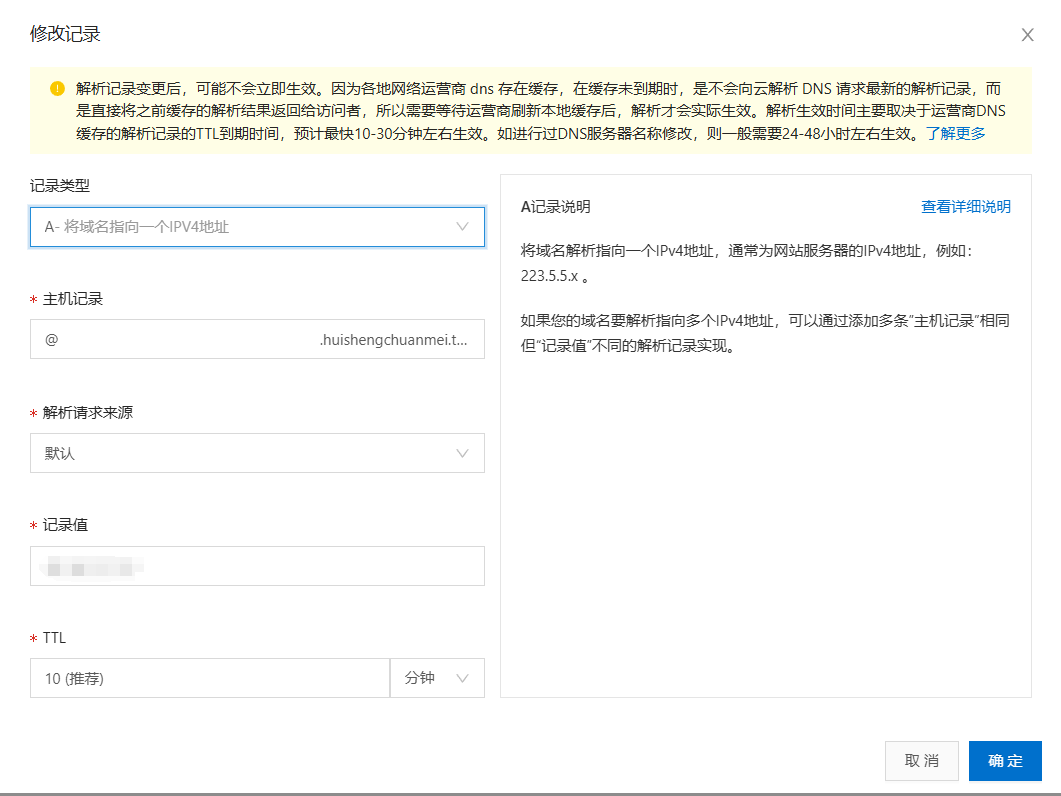Viewport: 1061px width, 796px height.
Task: Click the chevron arrow in the 解析请求来源 selector
Action: [x=462, y=453]
